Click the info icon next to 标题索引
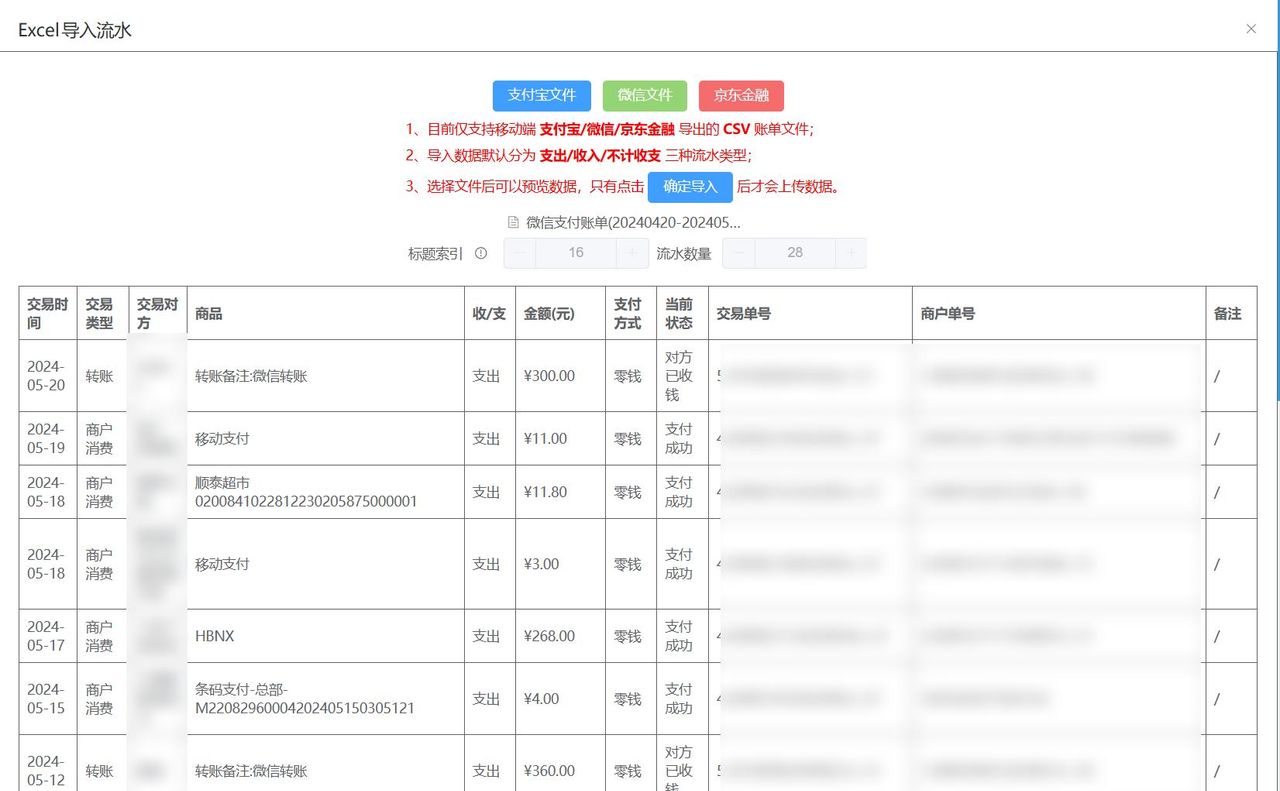Image resolution: width=1280 pixels, height=791 pixels. click(481, 253)
